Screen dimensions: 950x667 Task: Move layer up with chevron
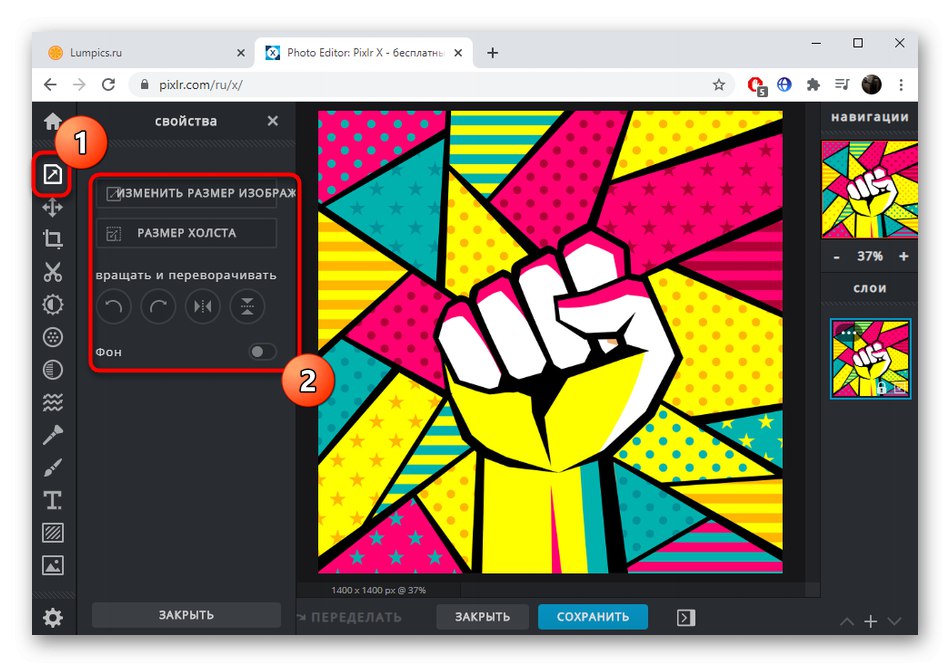[847, 622]
